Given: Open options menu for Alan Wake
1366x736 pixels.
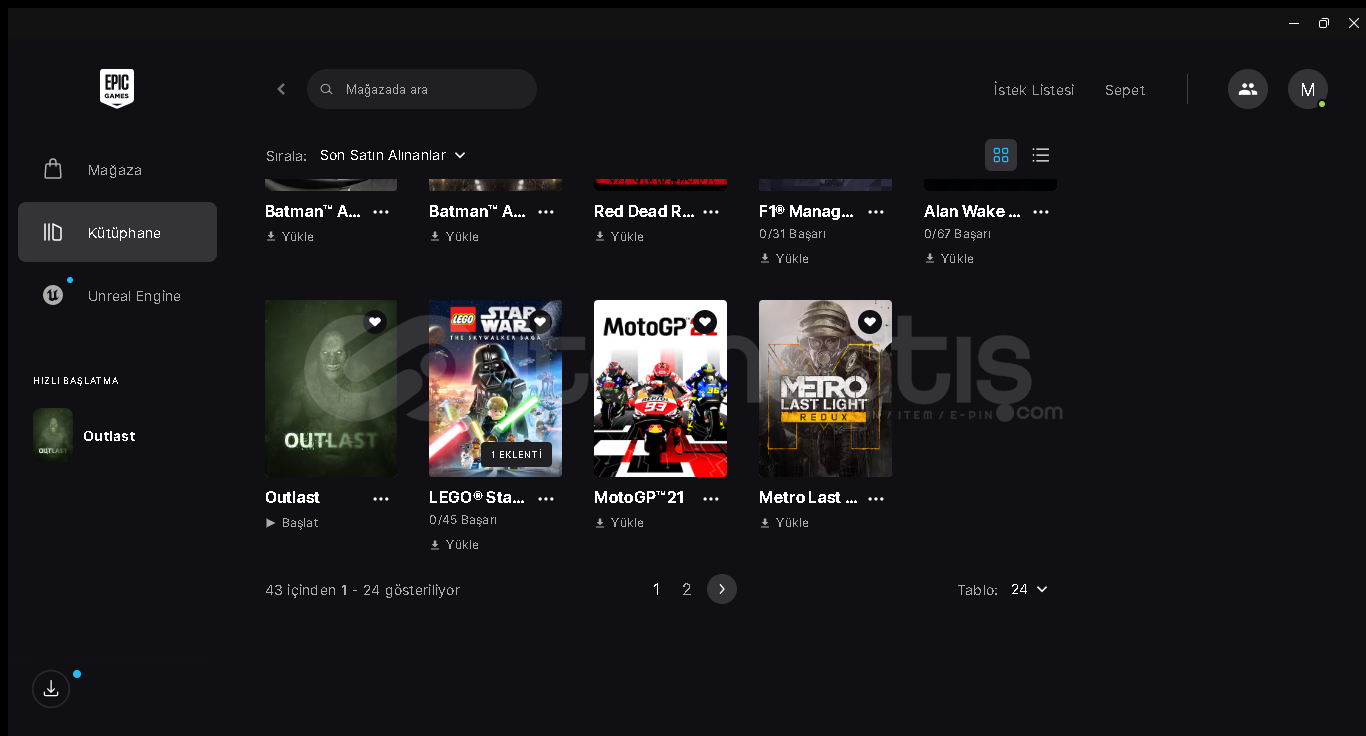Looking at the screenshot, I should click(x=1041, y=212).
